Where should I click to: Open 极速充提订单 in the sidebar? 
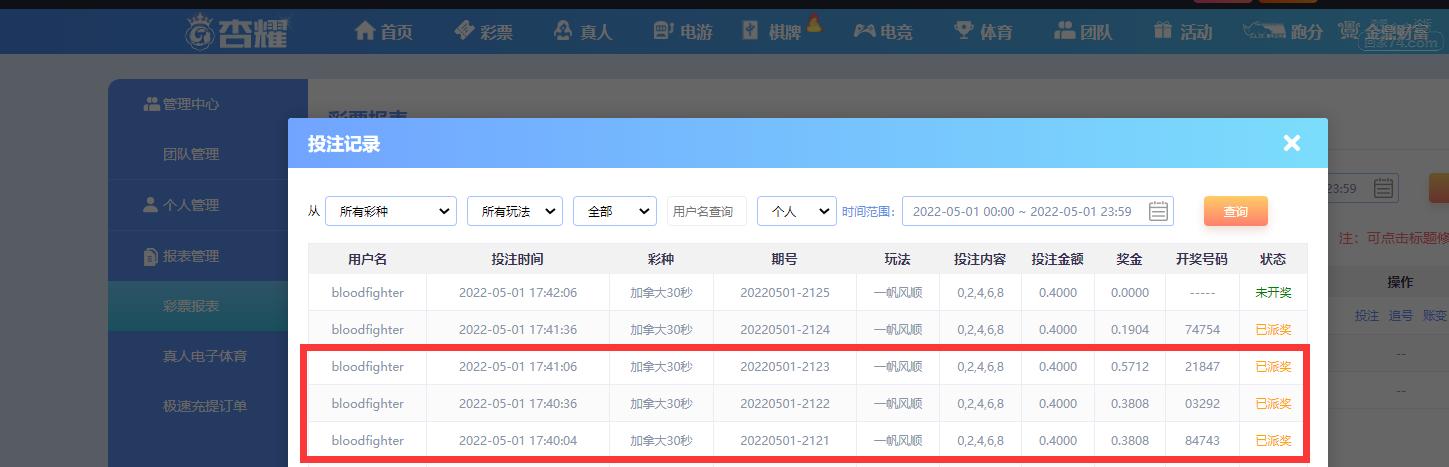[205, 406]
